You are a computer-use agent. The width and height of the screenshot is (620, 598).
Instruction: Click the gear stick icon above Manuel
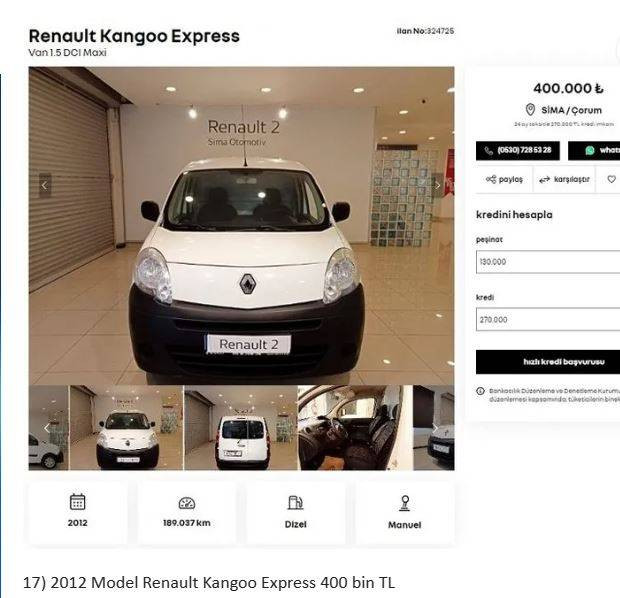tap(405, 503)
